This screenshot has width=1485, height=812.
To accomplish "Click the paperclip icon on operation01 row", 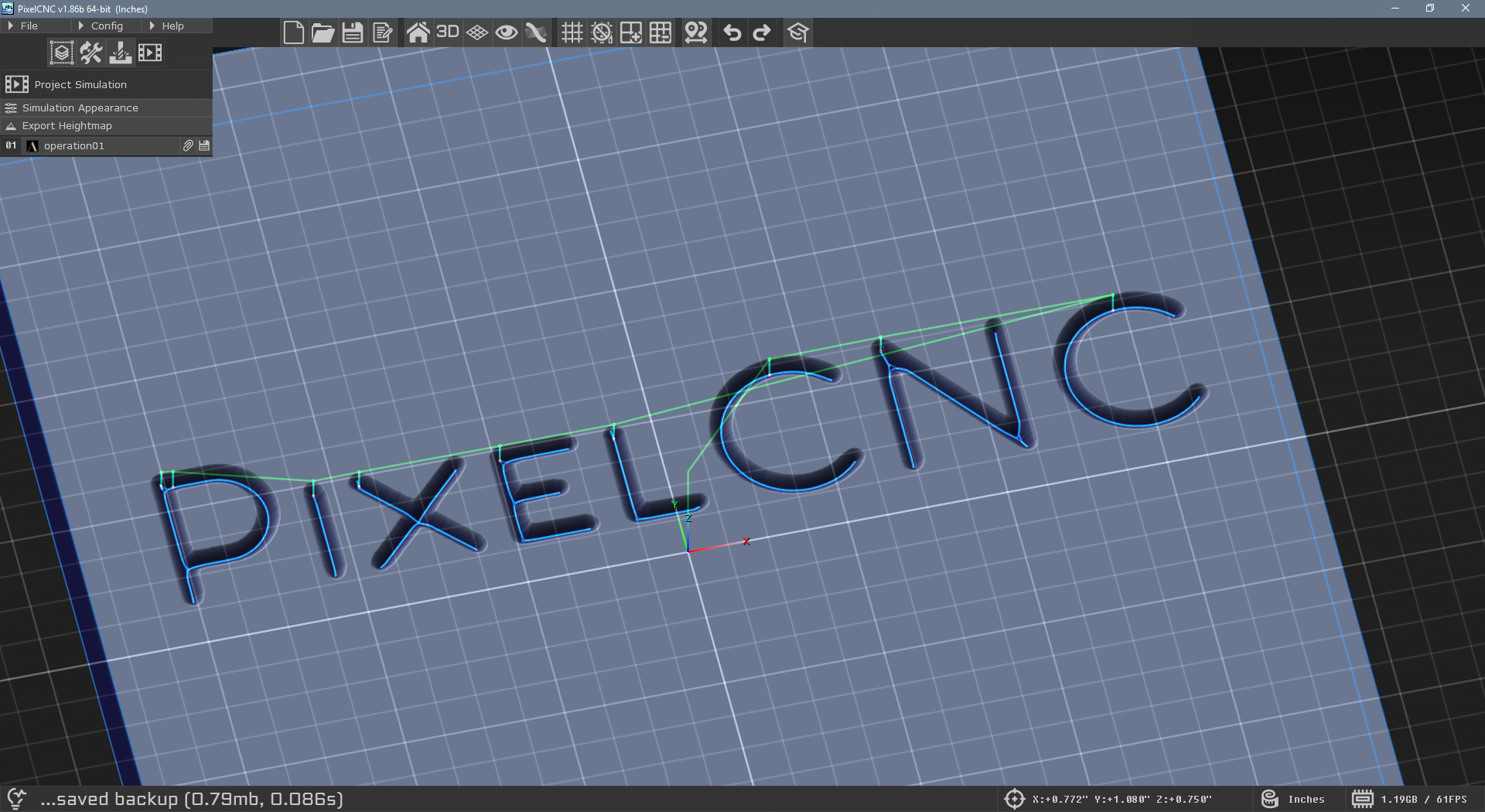I will [x=188, y=145].
